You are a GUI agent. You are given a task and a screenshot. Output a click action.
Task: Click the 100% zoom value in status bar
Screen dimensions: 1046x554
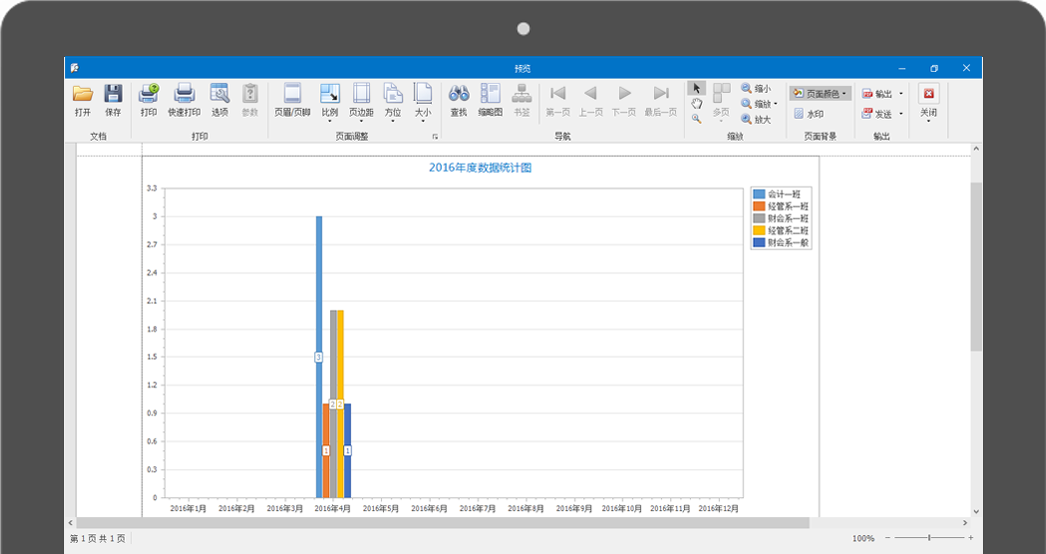[x=863, y=538]
